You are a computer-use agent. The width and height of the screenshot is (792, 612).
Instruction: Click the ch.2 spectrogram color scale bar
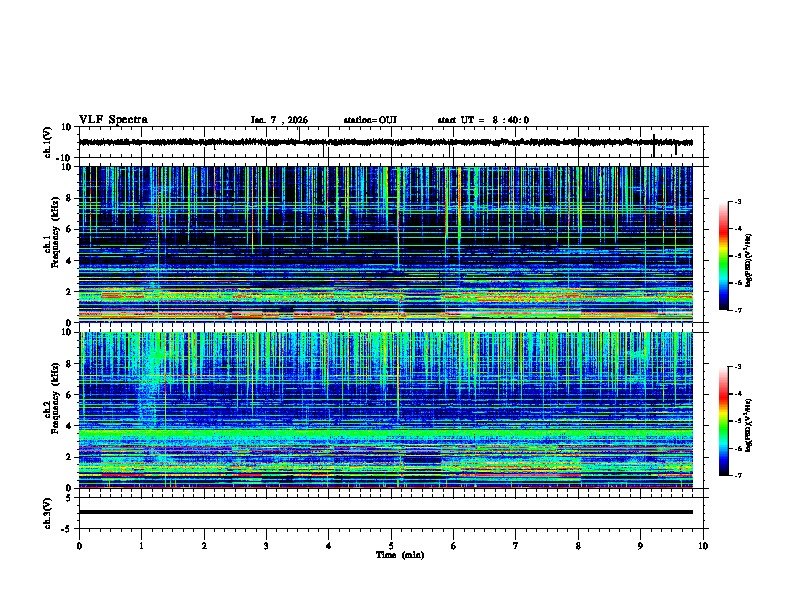coord(723,421)
